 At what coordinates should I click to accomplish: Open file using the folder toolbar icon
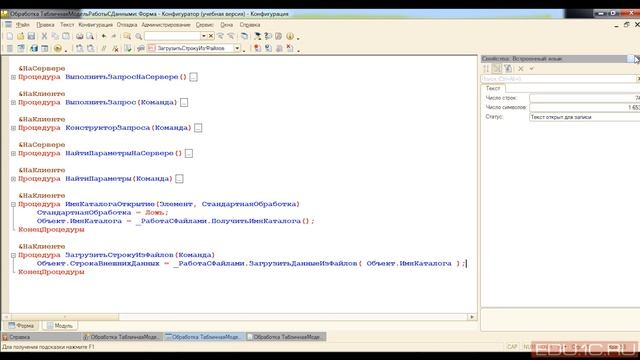tap(20, 36)
